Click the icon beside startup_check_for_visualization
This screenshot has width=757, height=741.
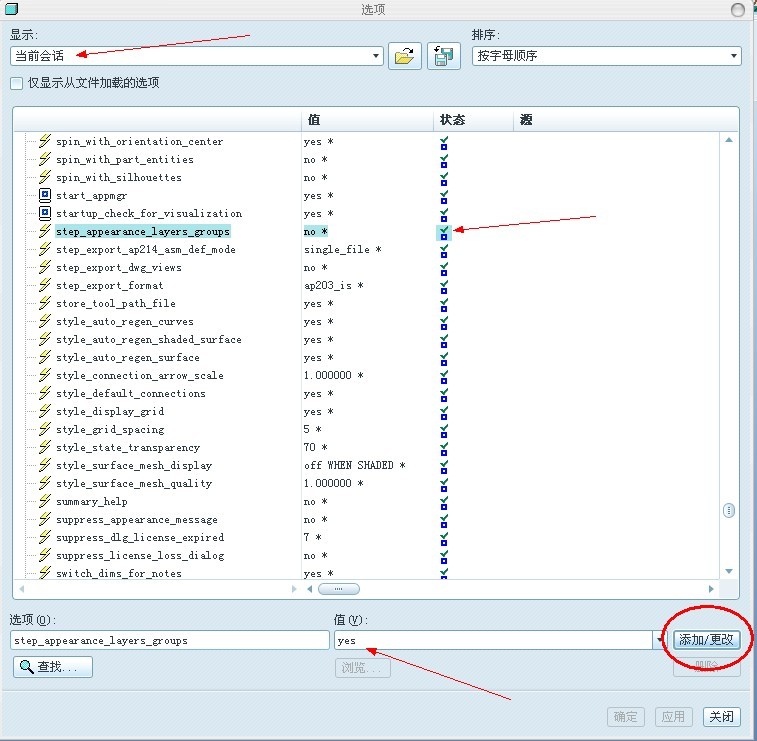pyautogui.click(x=45, y=213)
